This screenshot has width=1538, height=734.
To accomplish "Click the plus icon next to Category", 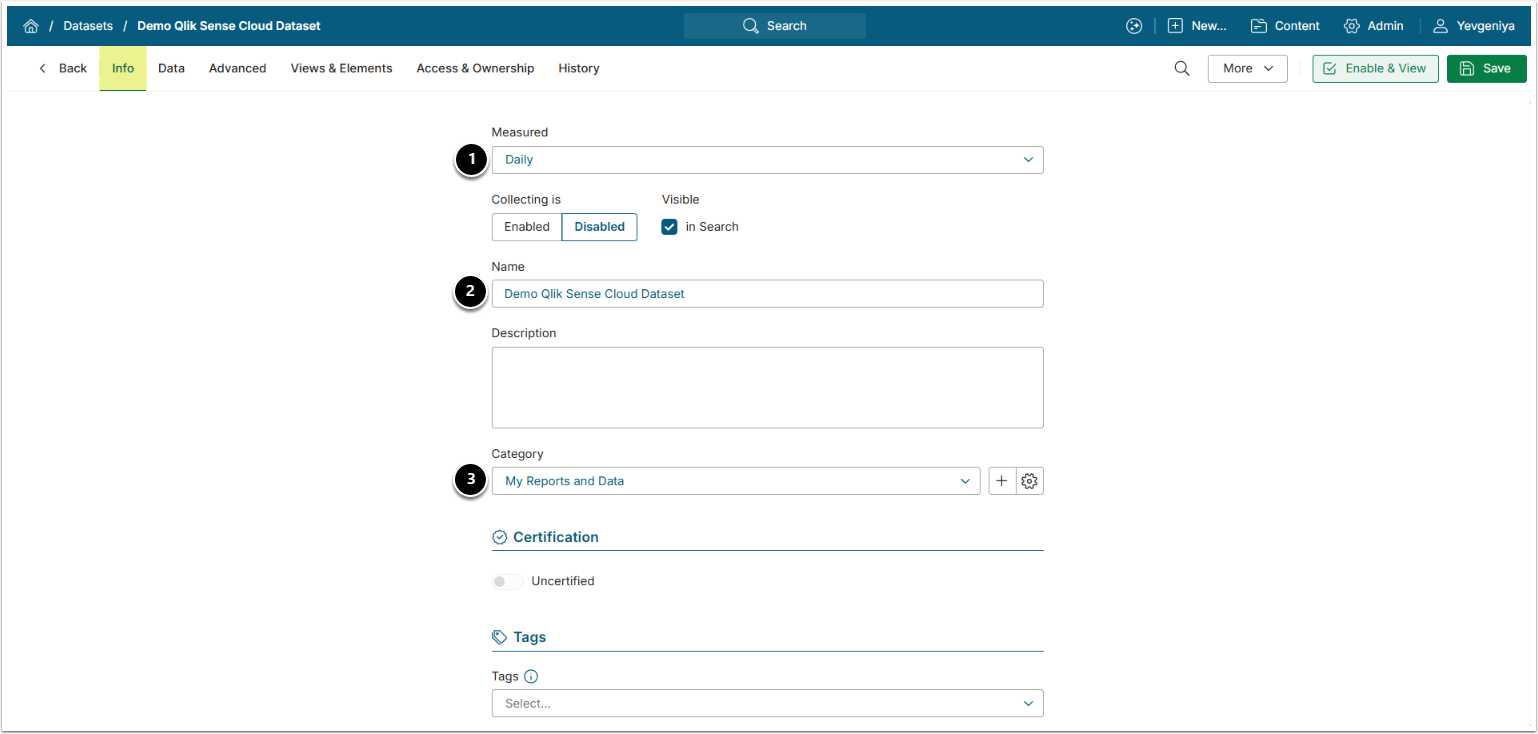I will click(1001, 481).
